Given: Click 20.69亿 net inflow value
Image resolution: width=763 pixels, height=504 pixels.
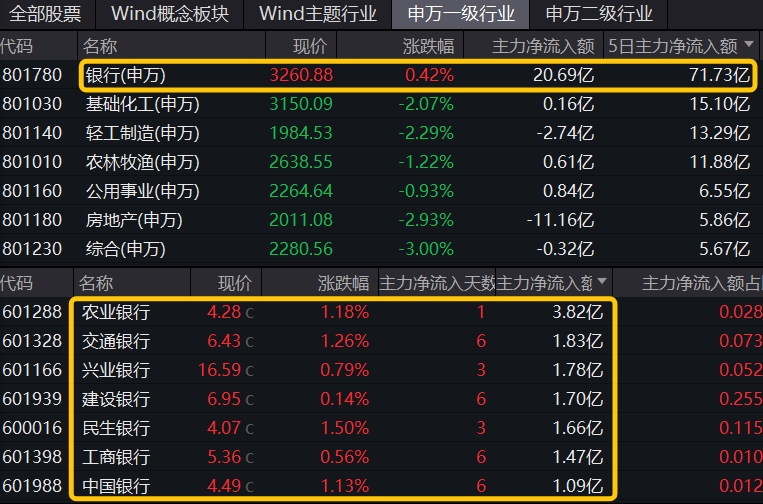Looking at the screenshot, I should point(563,75).
